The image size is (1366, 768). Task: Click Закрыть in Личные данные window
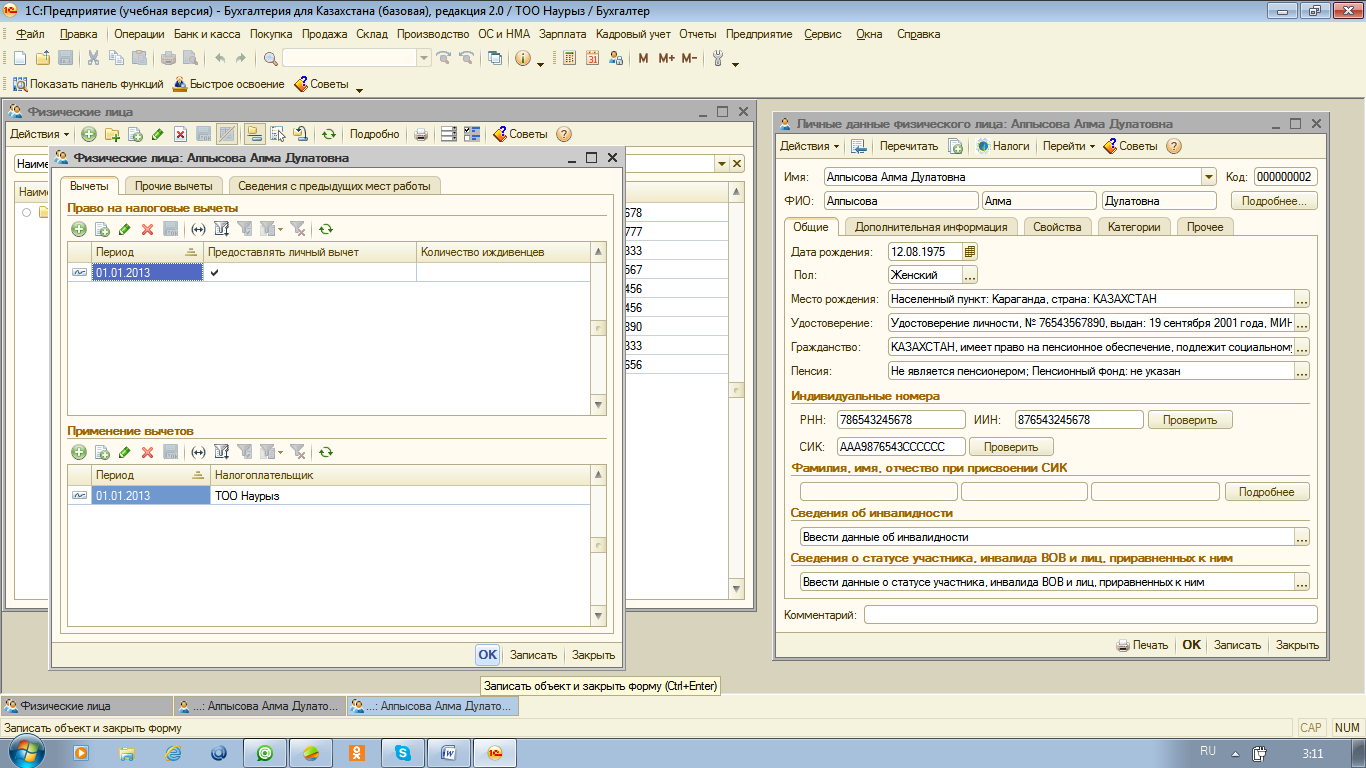click(x=1297, y=645)
